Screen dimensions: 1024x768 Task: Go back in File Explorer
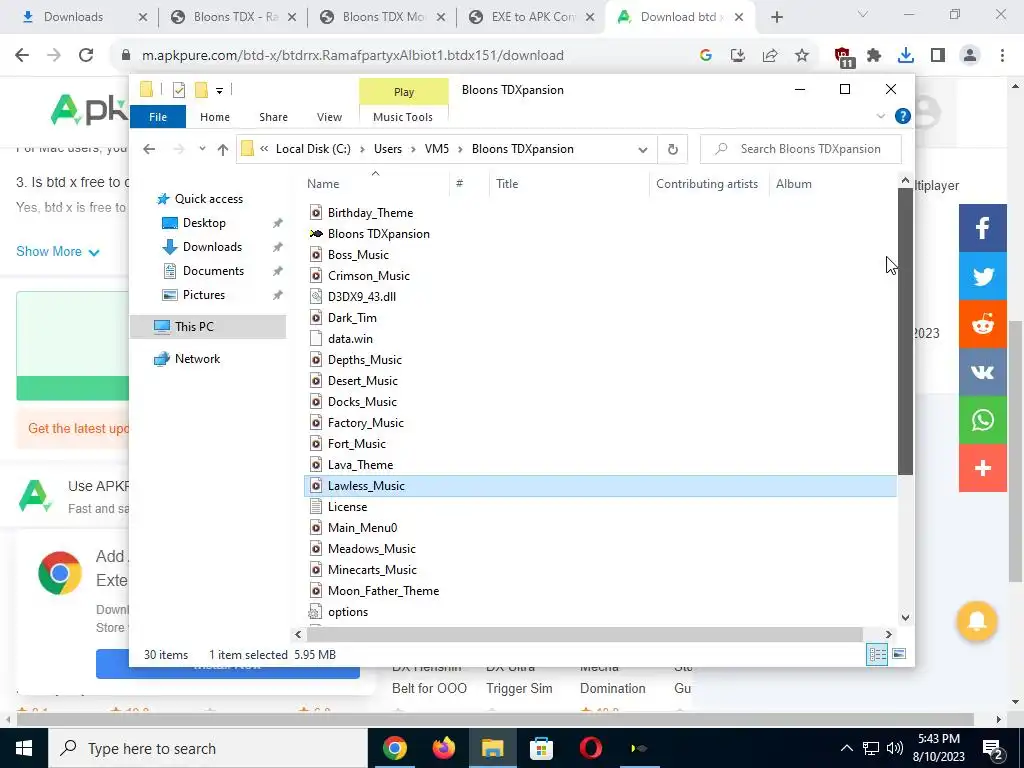pos(149,150)
